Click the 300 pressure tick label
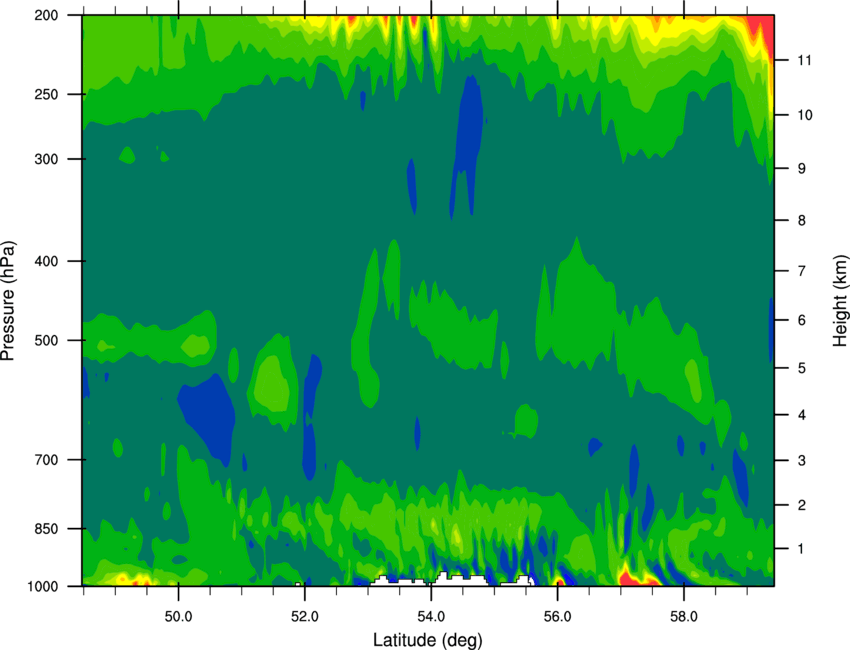This screenshot has width=850, height=650. (x=47, y=159)
